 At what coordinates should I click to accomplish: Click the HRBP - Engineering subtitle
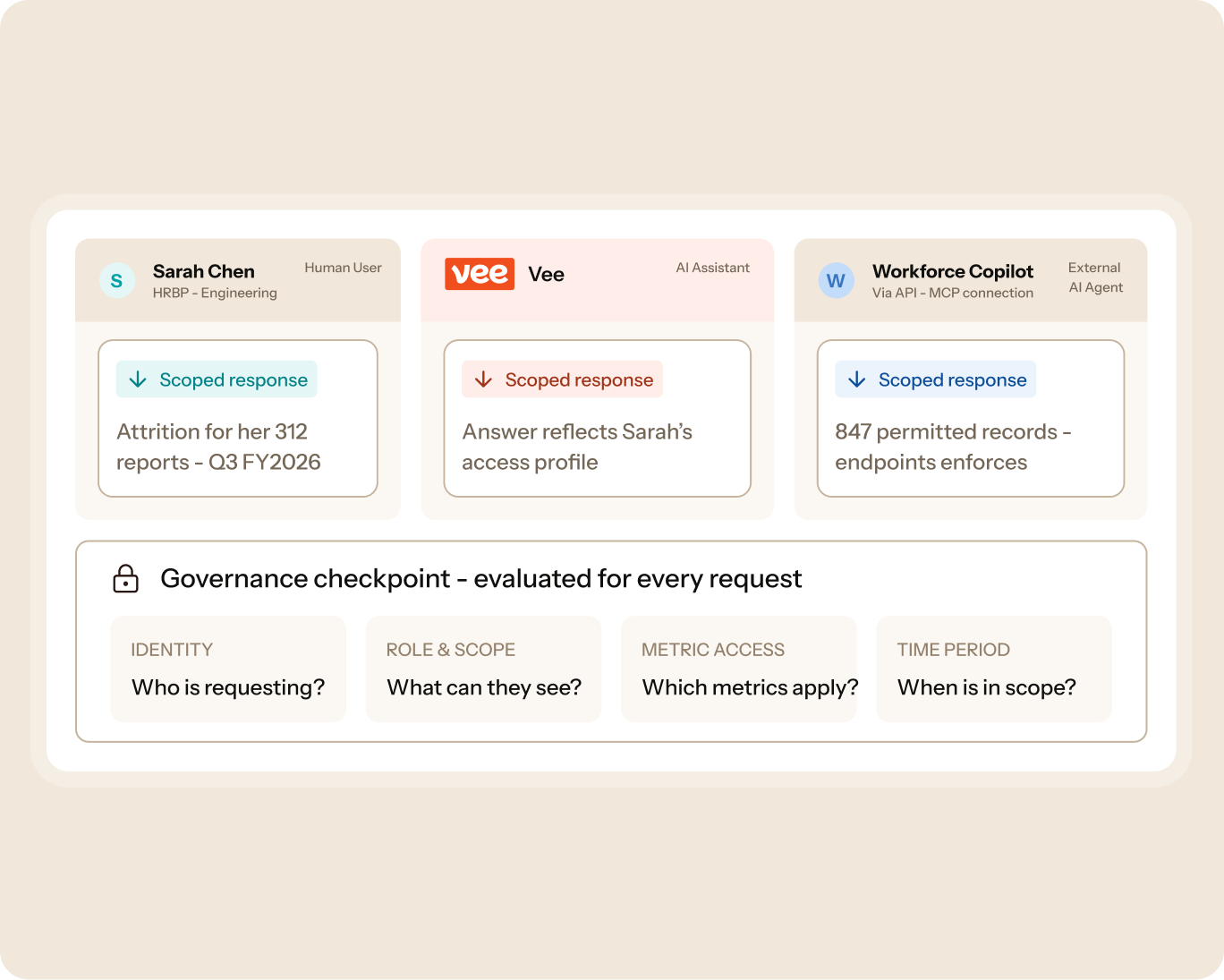pyautogui.click(x=215, y=293)
